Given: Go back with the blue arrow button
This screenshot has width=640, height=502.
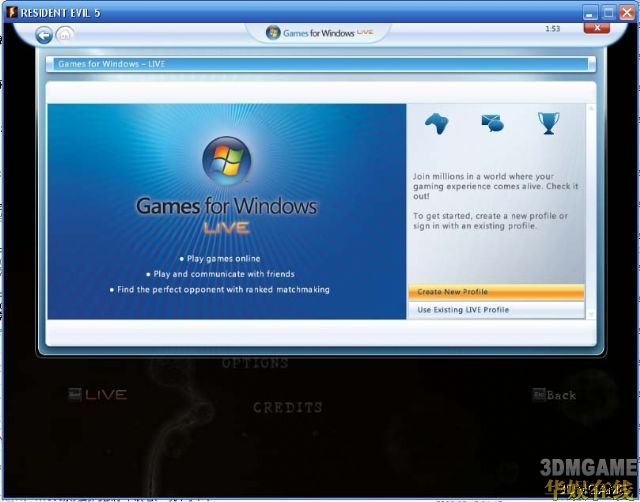Looking at the screenshot, I should coord(44,35).
